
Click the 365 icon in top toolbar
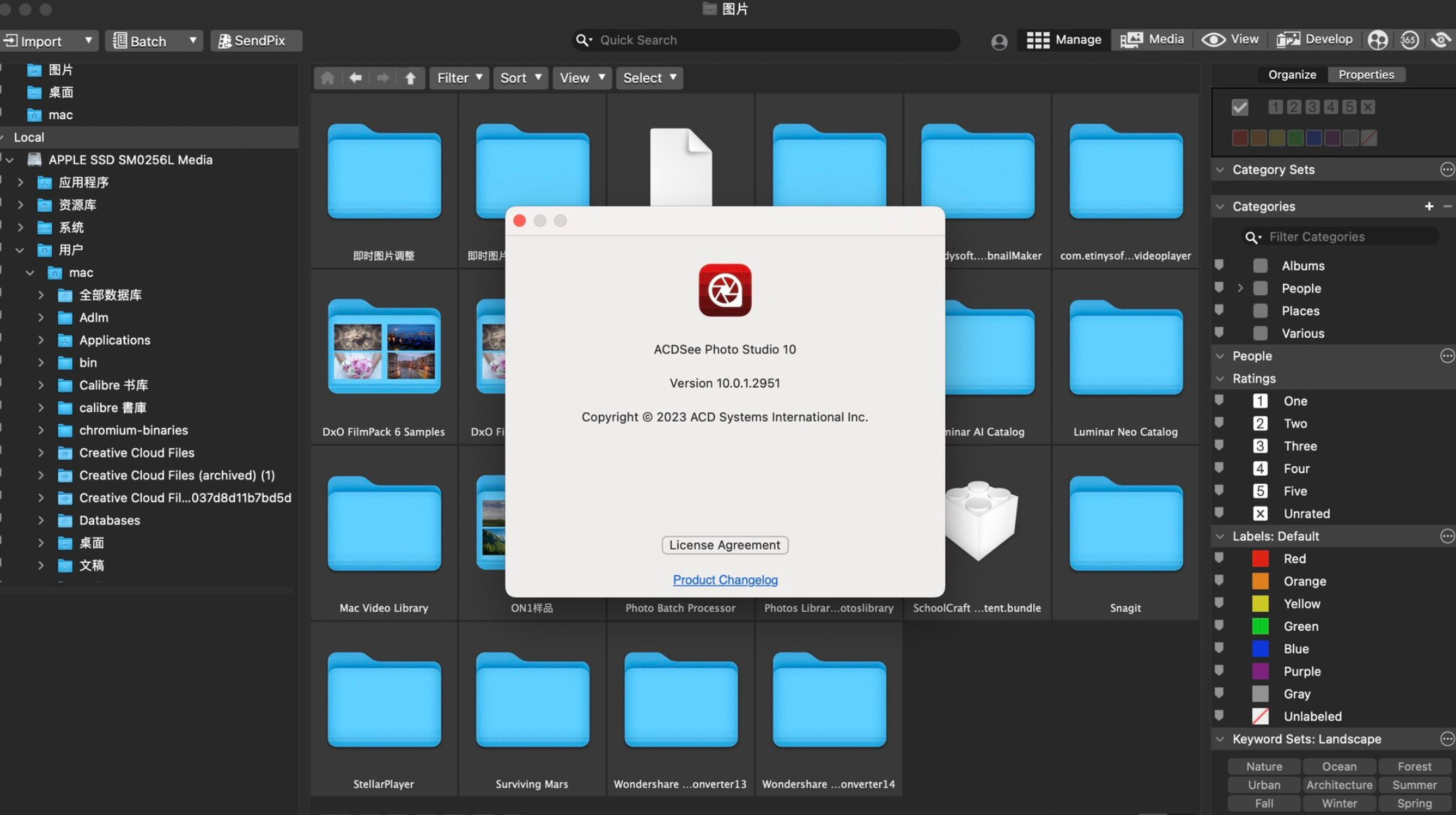point(1409,40)
